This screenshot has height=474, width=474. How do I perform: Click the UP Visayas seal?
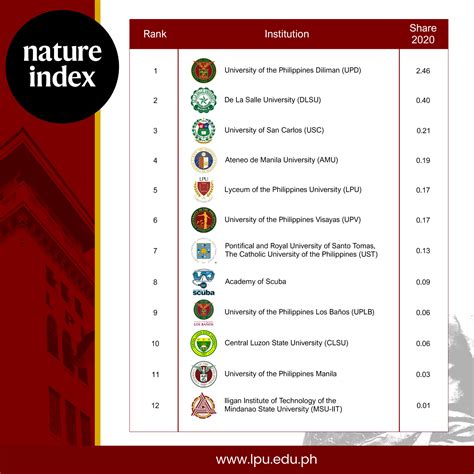204,220
